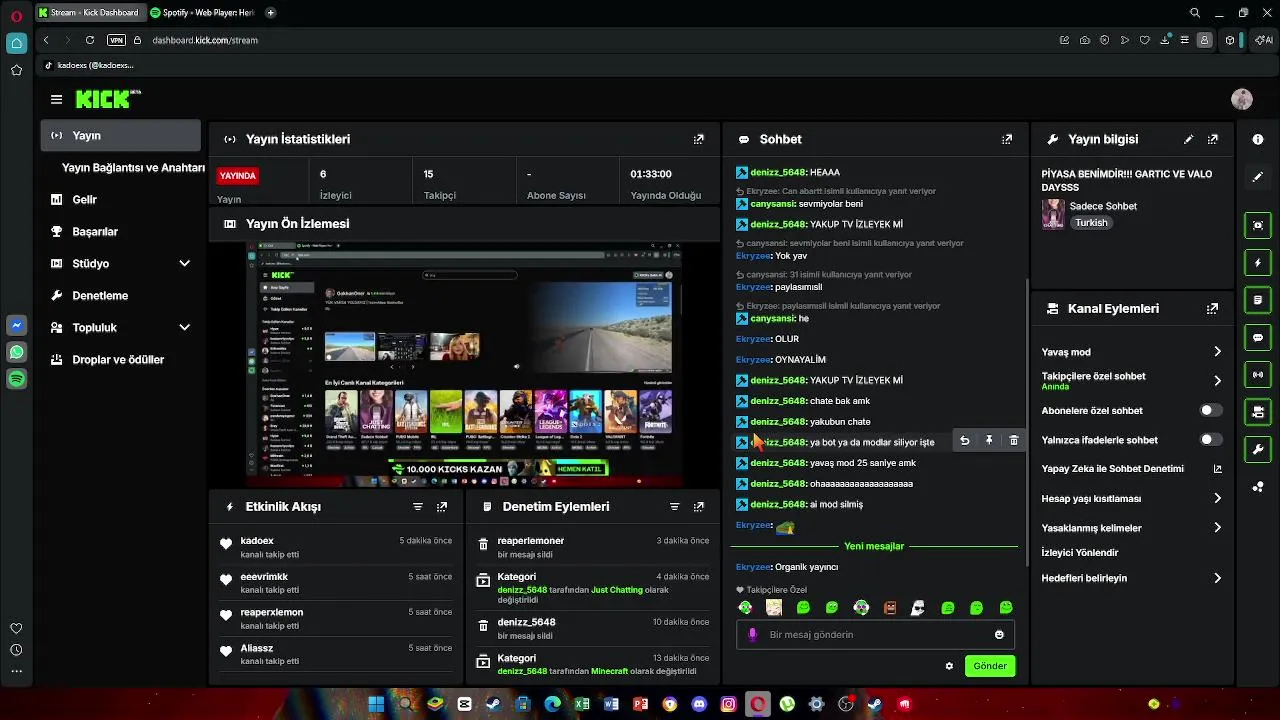
Task: Open Takipçilere özel sohbet settings
Action: click(x=1132, y=381)
